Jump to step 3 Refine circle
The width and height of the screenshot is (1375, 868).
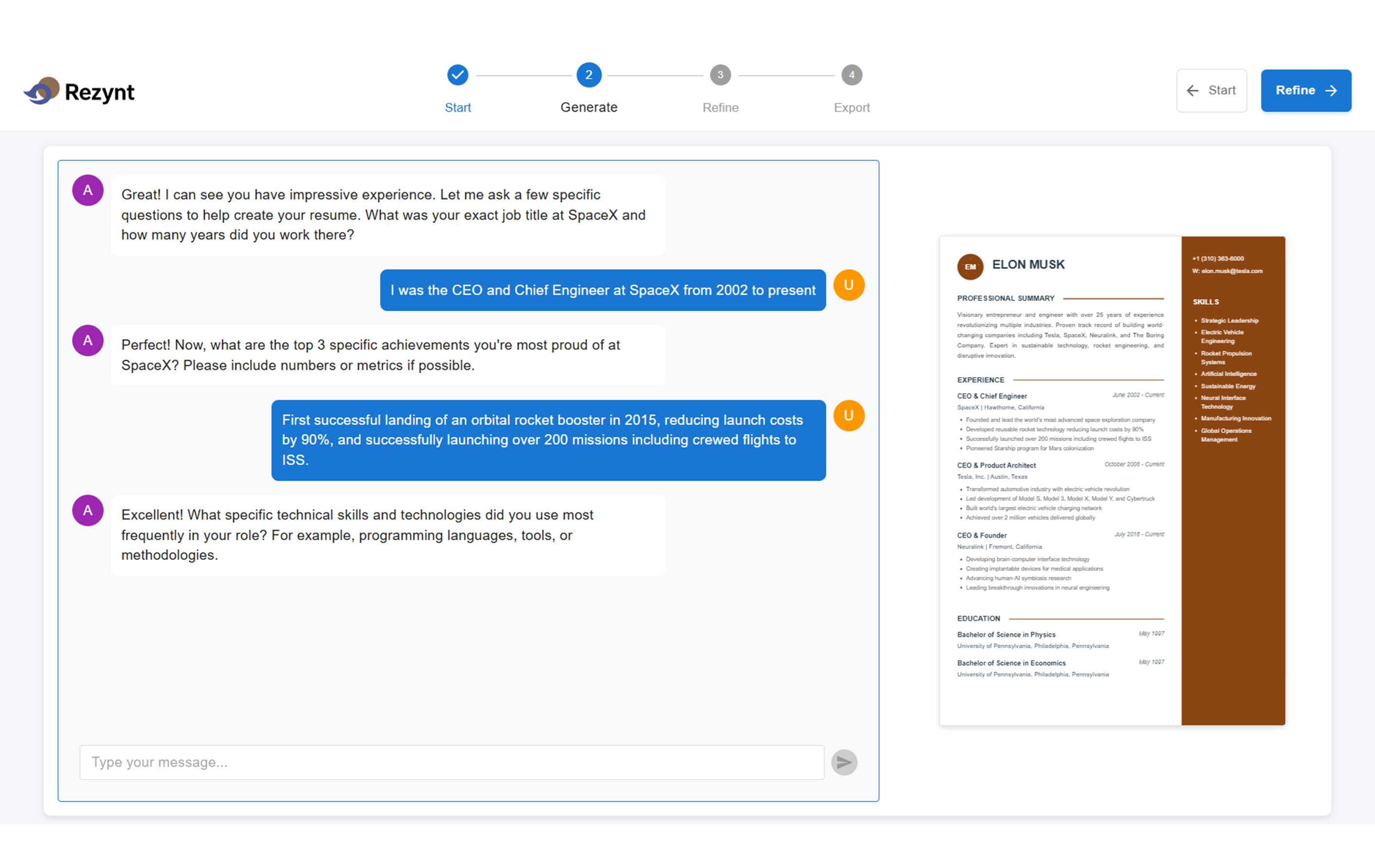720,75
